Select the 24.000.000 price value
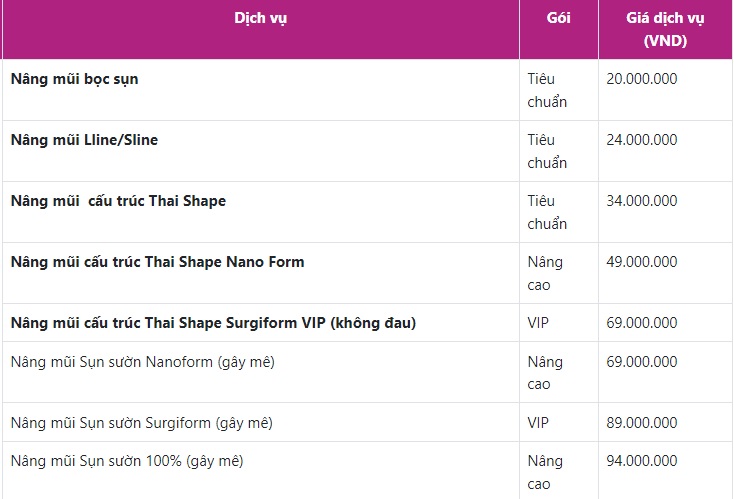Screen dimensions: 734x499 coord(642,140)
